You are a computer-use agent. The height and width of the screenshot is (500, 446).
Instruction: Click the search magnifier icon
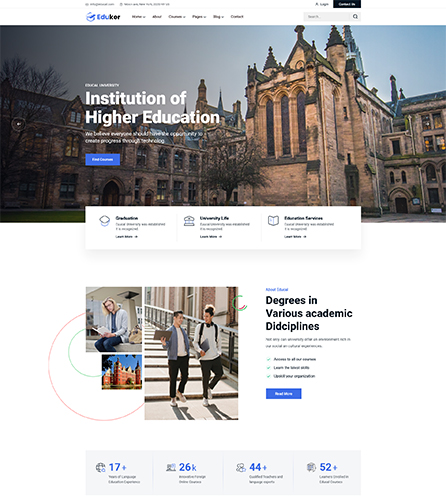pyautogui.click(x=355, y=16)
